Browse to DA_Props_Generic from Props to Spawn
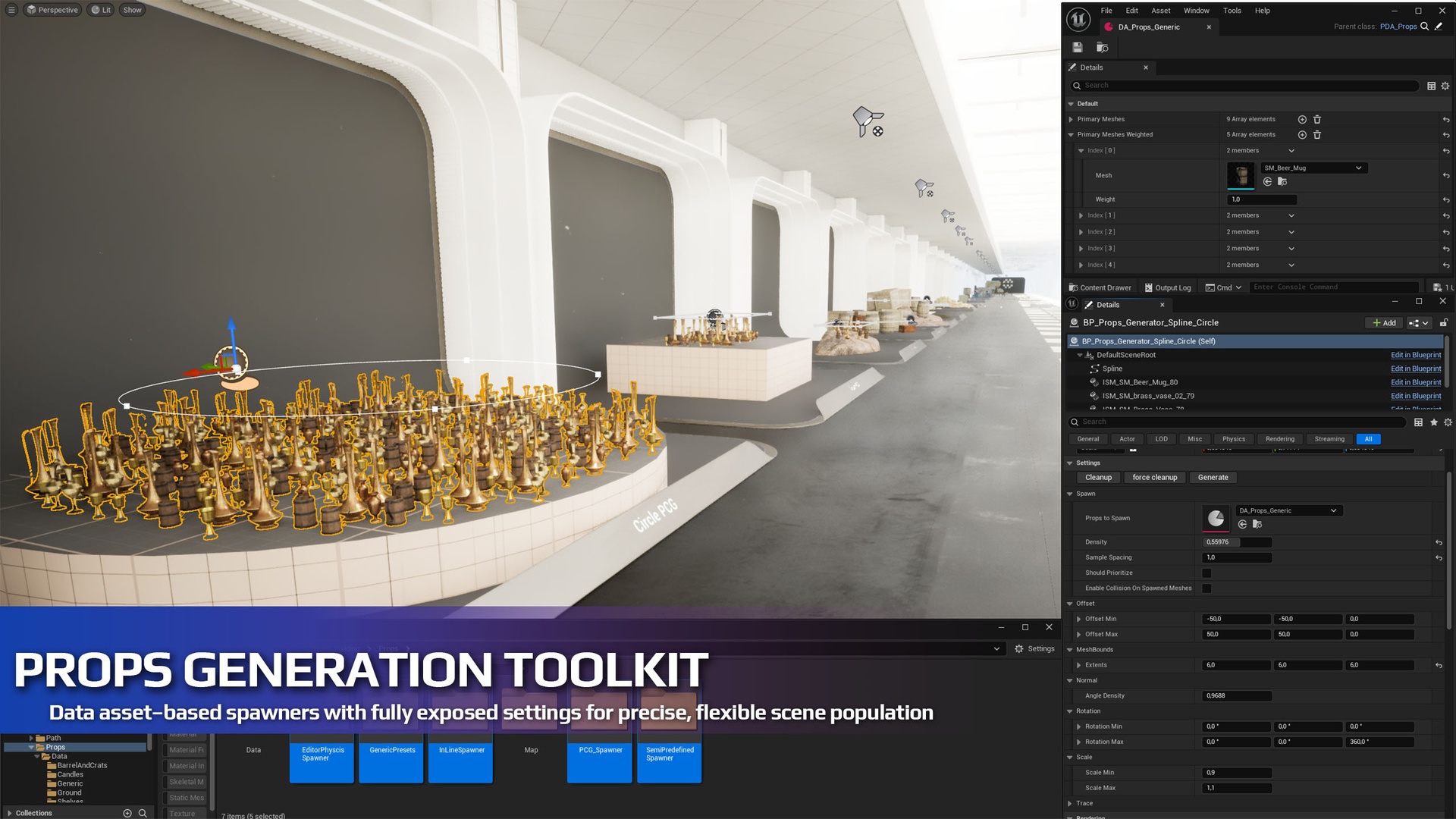Viewport: 1456px width, 819px height. 1257,524
